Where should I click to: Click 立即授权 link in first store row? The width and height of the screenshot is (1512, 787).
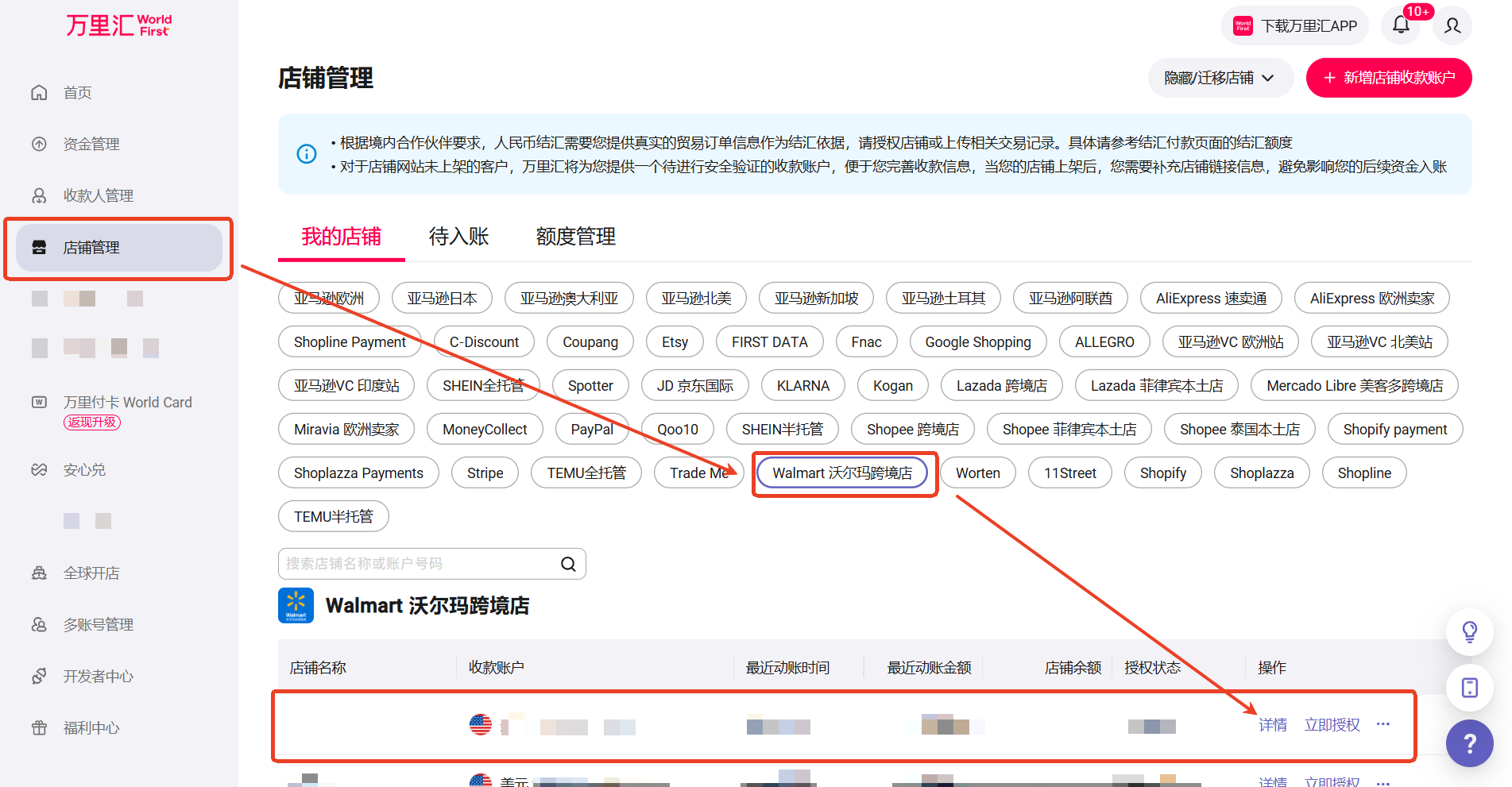point(1332,725)
